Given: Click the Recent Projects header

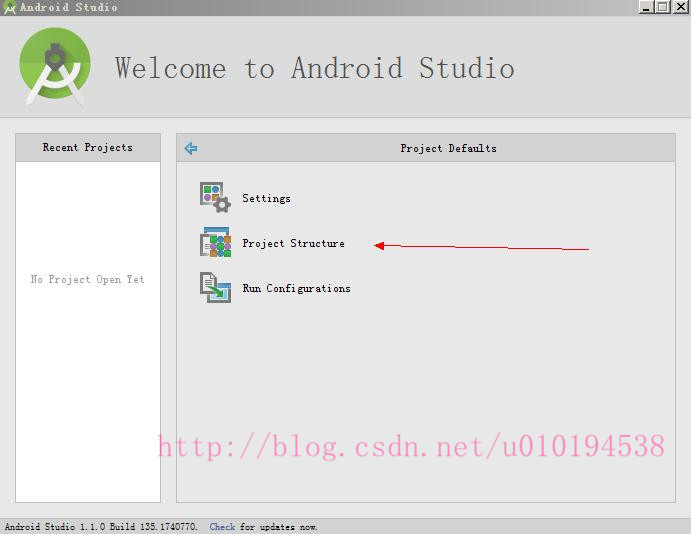Looking at the screenshot, I should (x=88, y=148).
